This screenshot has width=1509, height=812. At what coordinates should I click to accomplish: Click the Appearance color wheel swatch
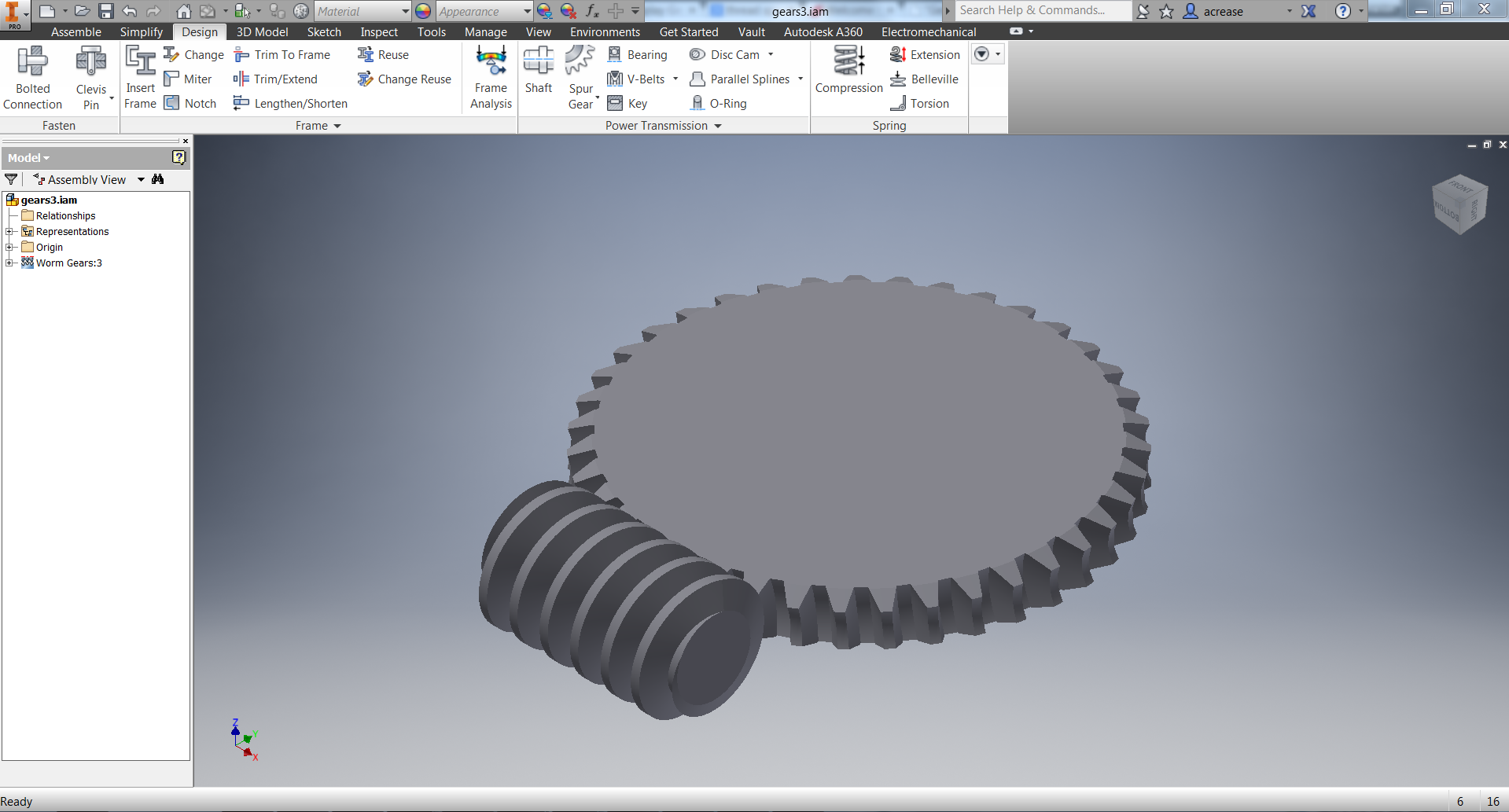[423, 11]
